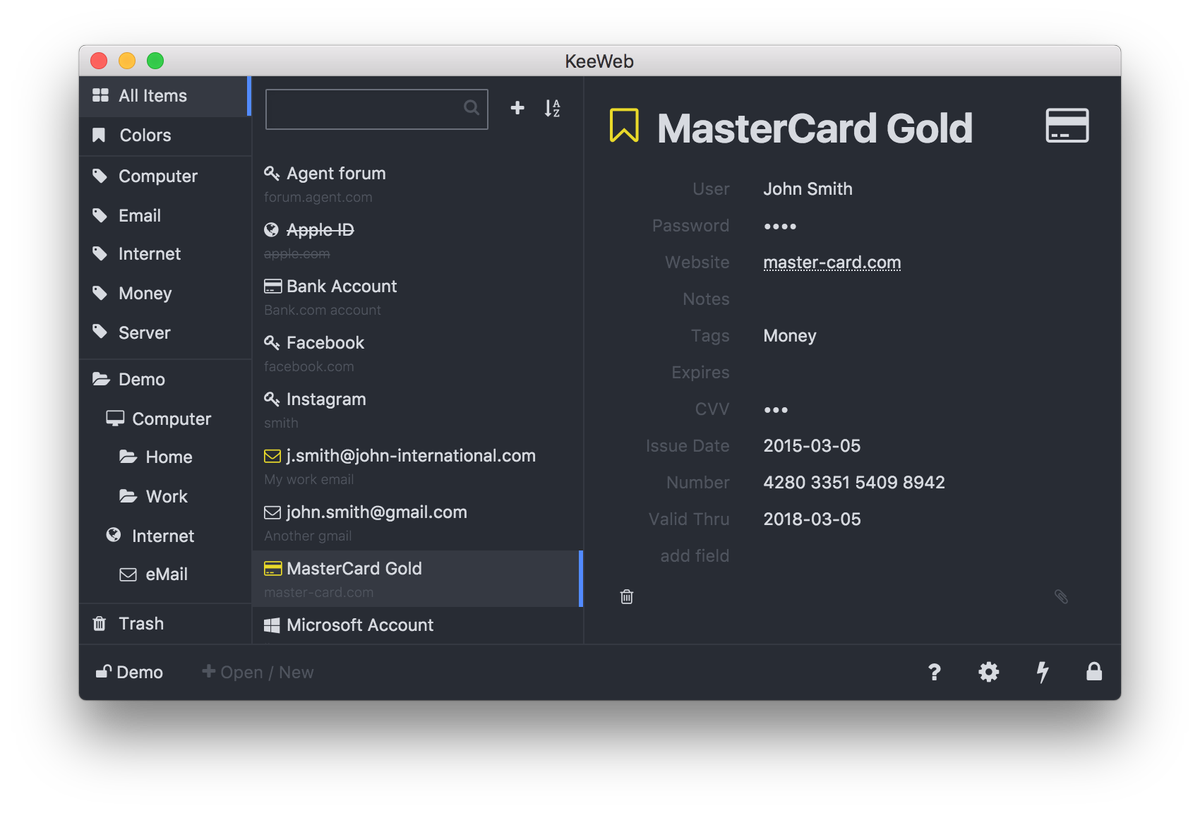Click the credit card icon in details header
The width and height of the screenshot is (1200, 813).
pyautogui.click(x=1067, y=126)
